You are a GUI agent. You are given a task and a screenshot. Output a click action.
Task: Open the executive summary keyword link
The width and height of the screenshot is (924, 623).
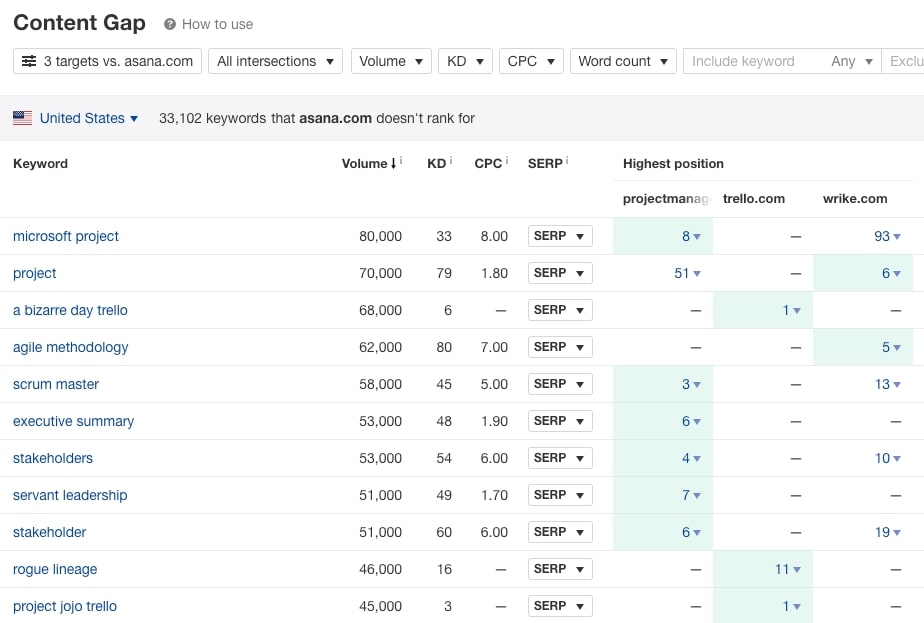pyautogui.click(x=74, y=421)
